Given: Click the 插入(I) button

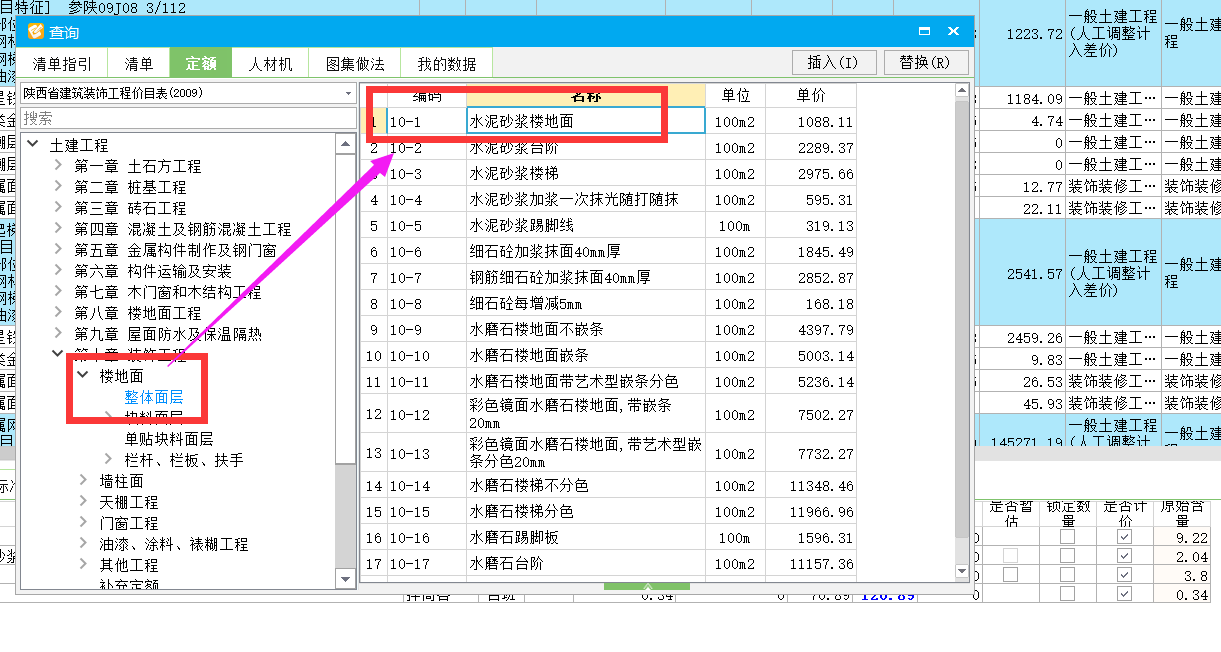Looking at the screenshot, I should [833, 62].
